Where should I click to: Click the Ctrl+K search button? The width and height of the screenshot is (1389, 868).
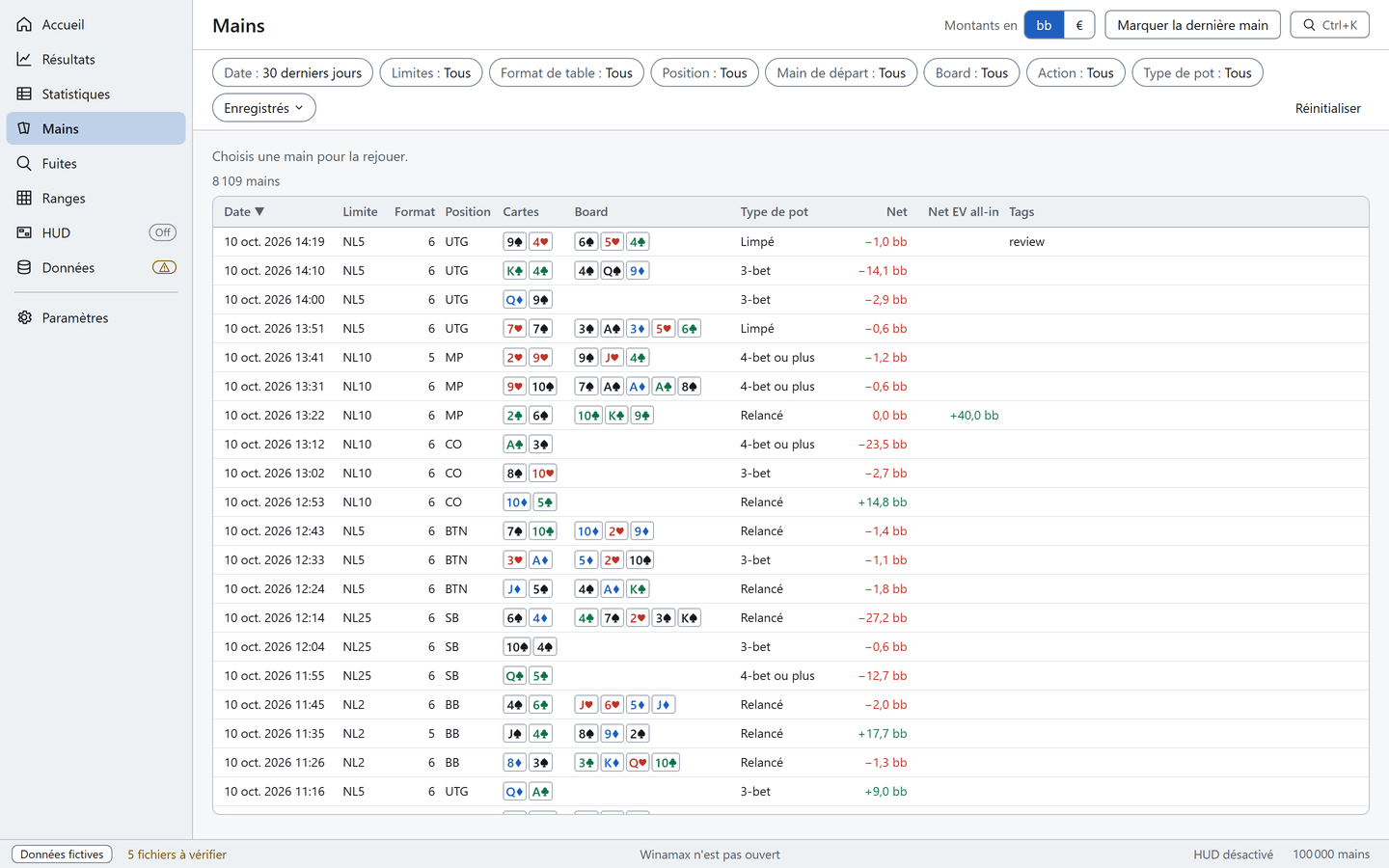coord(1329,25)
